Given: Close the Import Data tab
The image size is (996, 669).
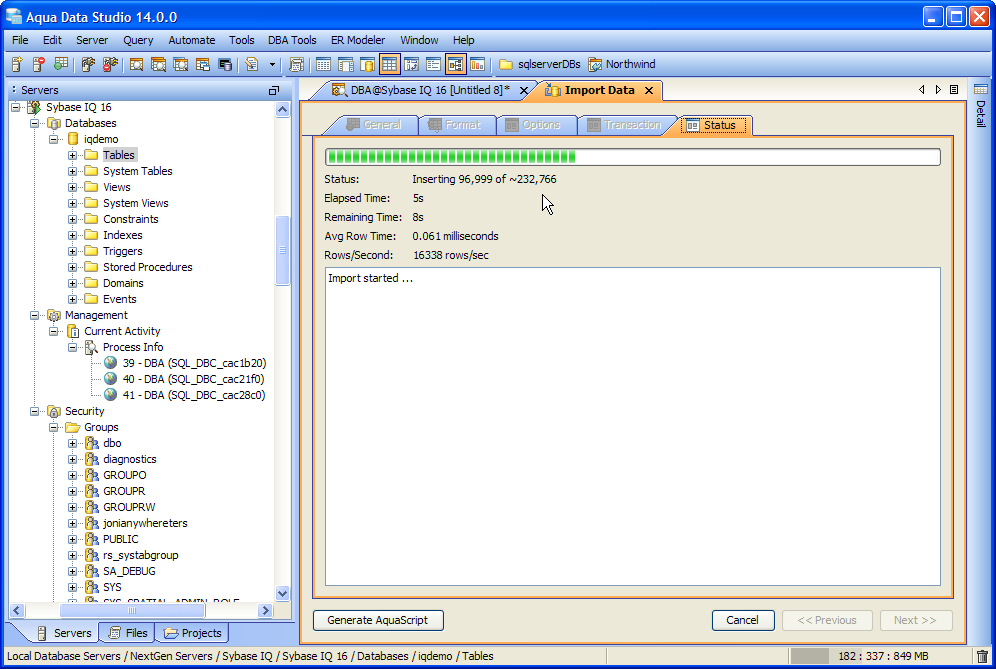Looking at the screenshot, I should tap(649, 90).
